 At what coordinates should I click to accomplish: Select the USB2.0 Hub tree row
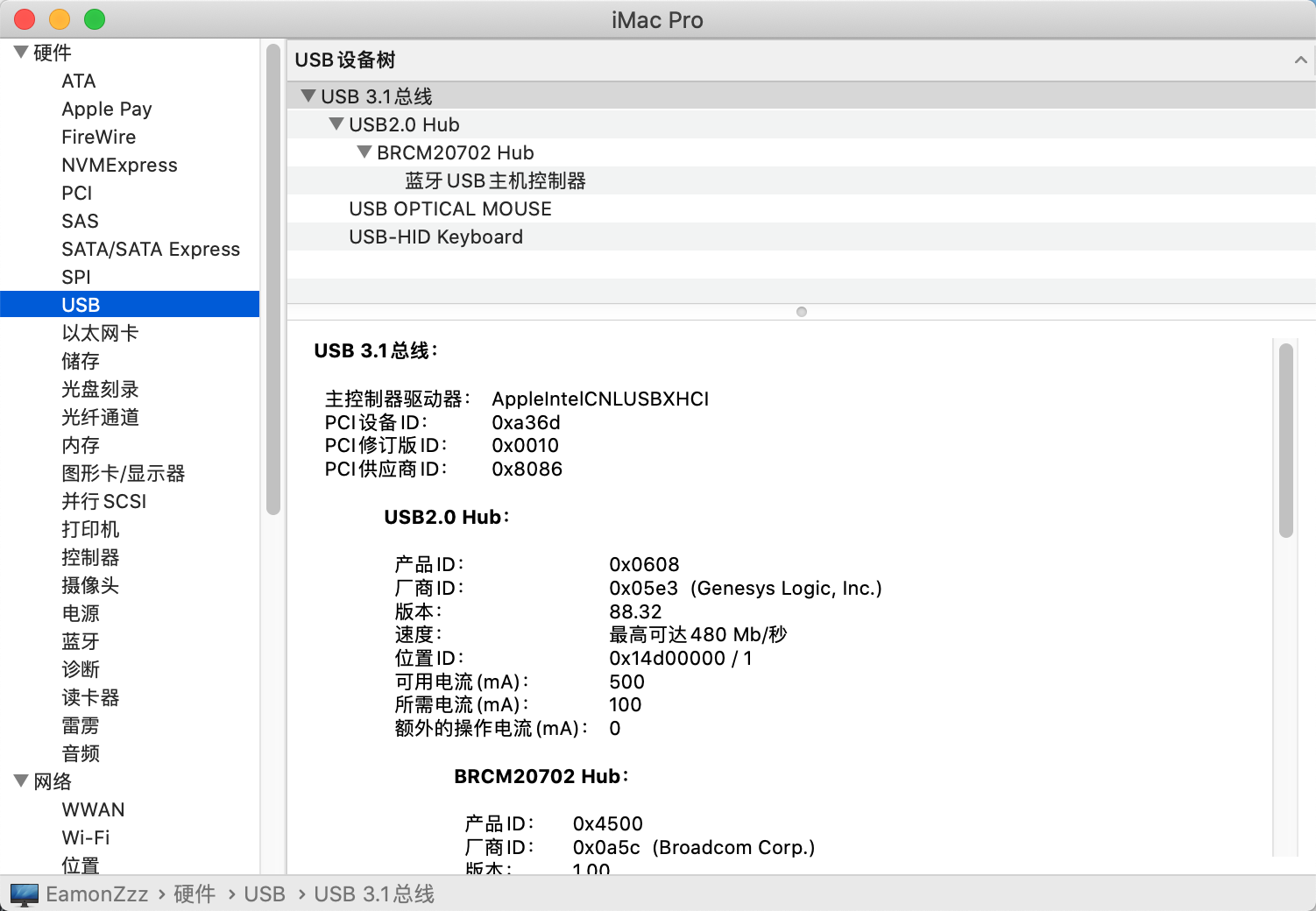[801, 124]
